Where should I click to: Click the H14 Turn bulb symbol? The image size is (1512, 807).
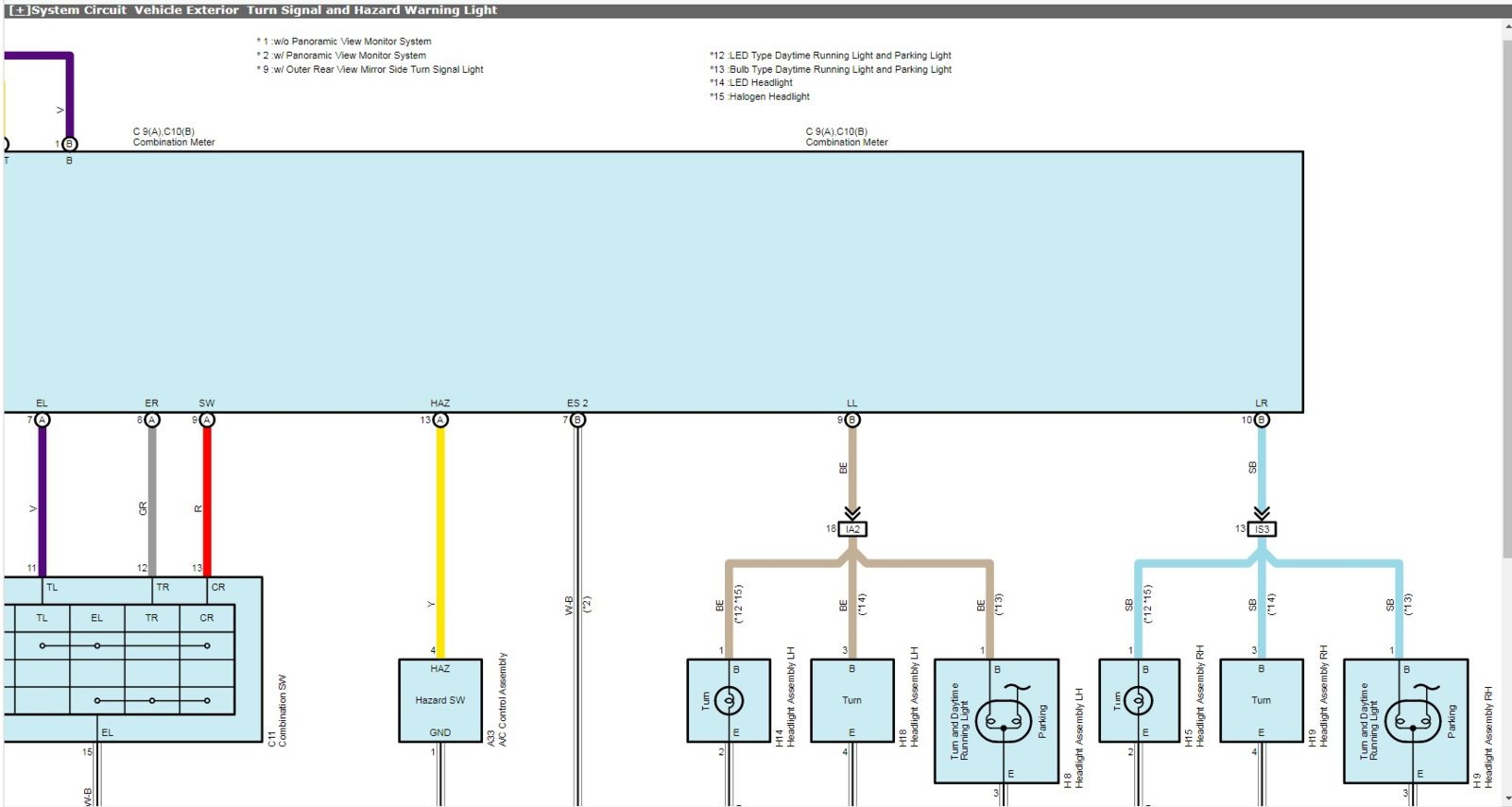[729, 701]
